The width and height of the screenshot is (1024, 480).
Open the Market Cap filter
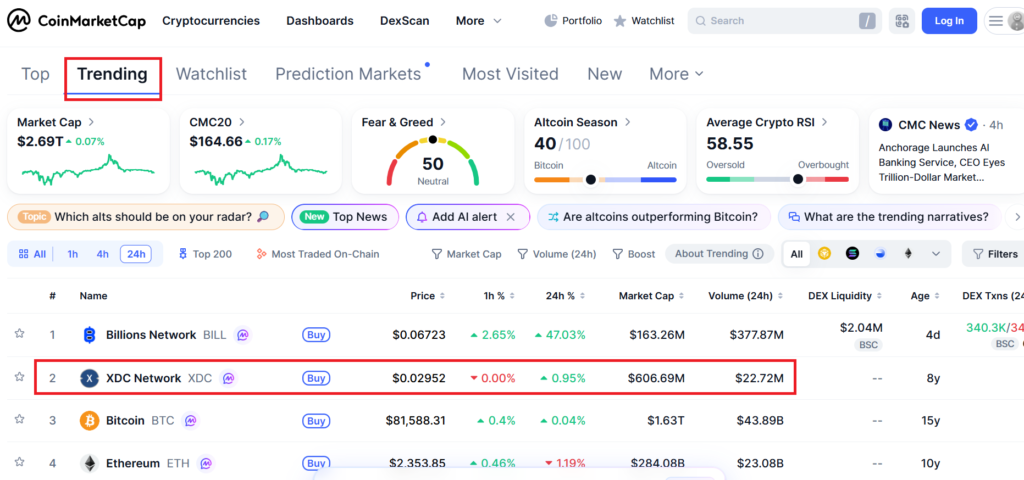tap(466, 254)
